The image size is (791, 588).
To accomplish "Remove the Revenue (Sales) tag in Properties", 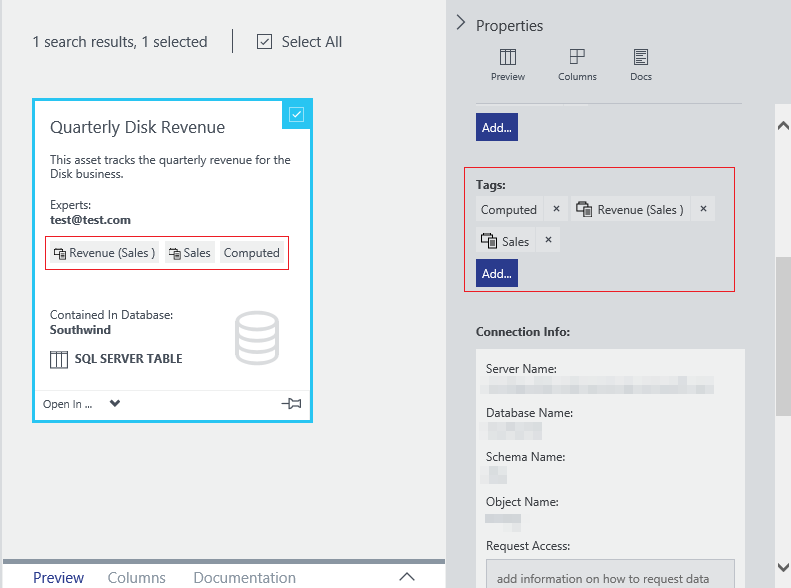I will click(x=703, y=209).
